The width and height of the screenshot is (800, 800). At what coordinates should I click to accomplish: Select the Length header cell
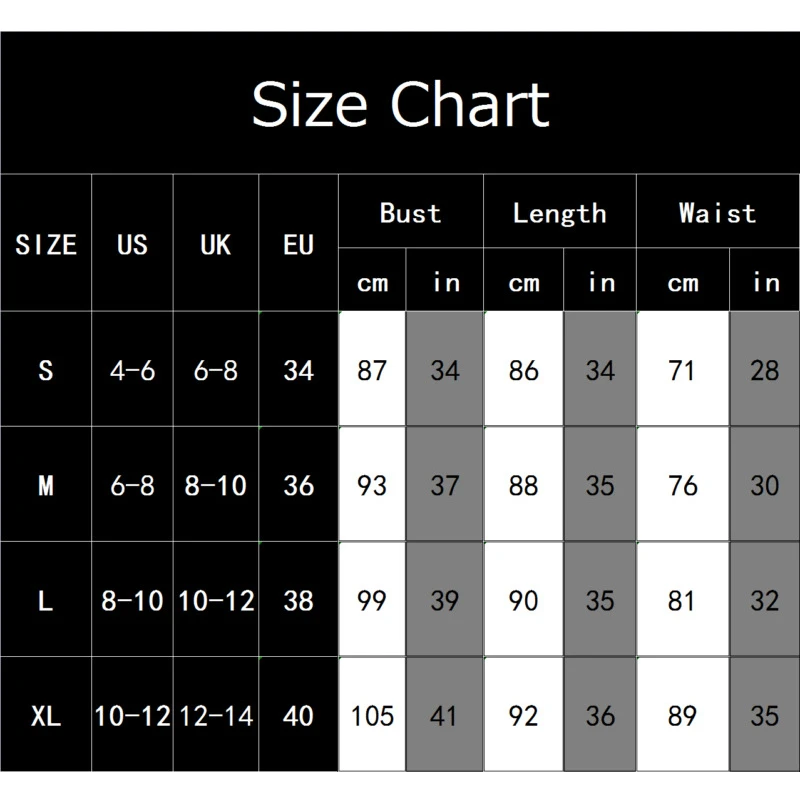pyautogui.click(x=559, y=212)
